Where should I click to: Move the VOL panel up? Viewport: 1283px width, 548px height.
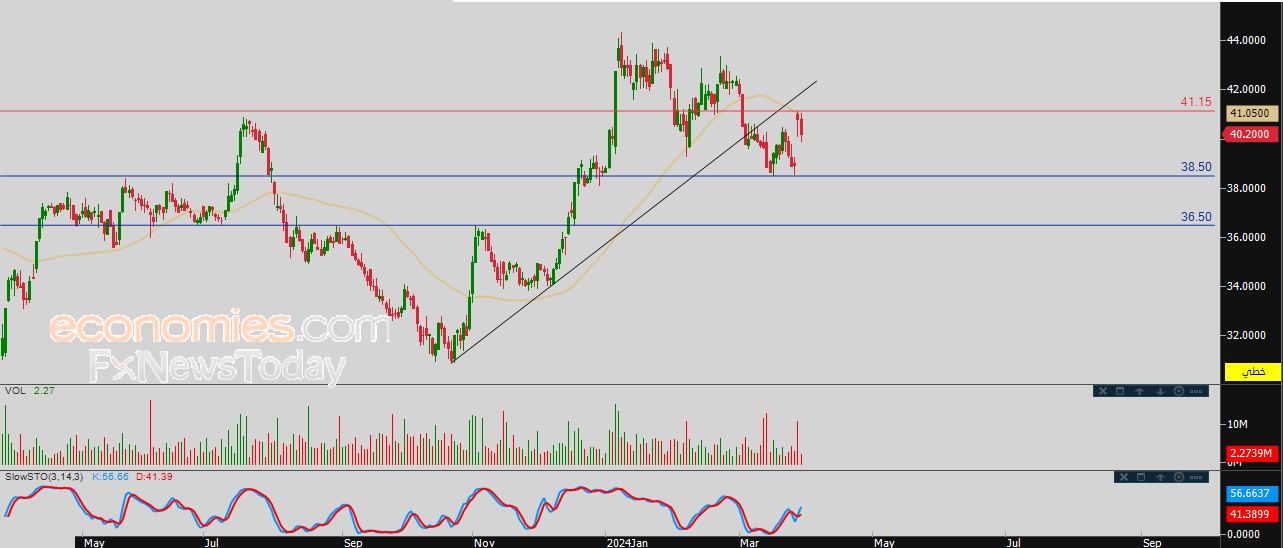click(x=1139, y=391)
